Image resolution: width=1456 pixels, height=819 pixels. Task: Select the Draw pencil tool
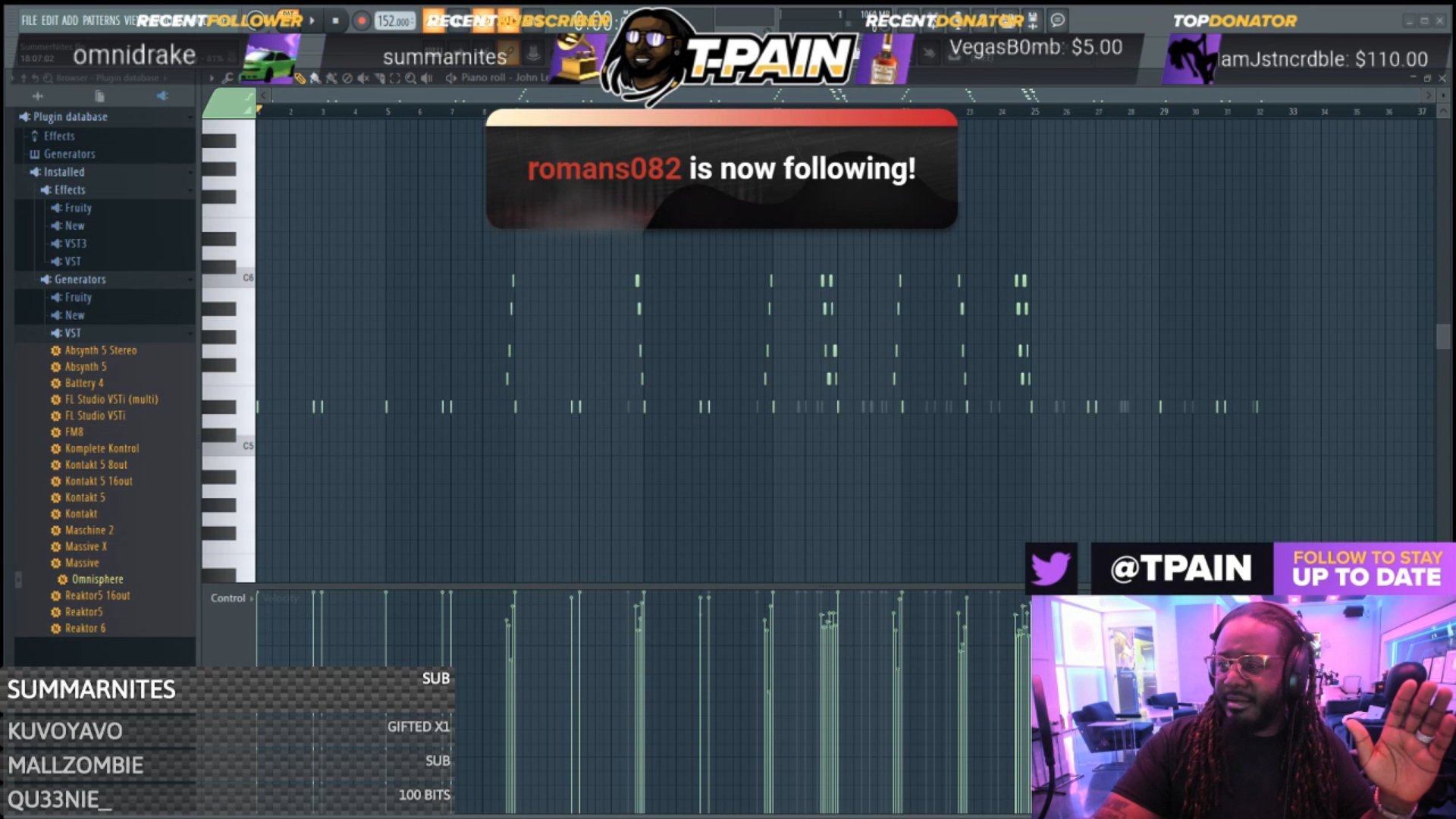point(300,78)
